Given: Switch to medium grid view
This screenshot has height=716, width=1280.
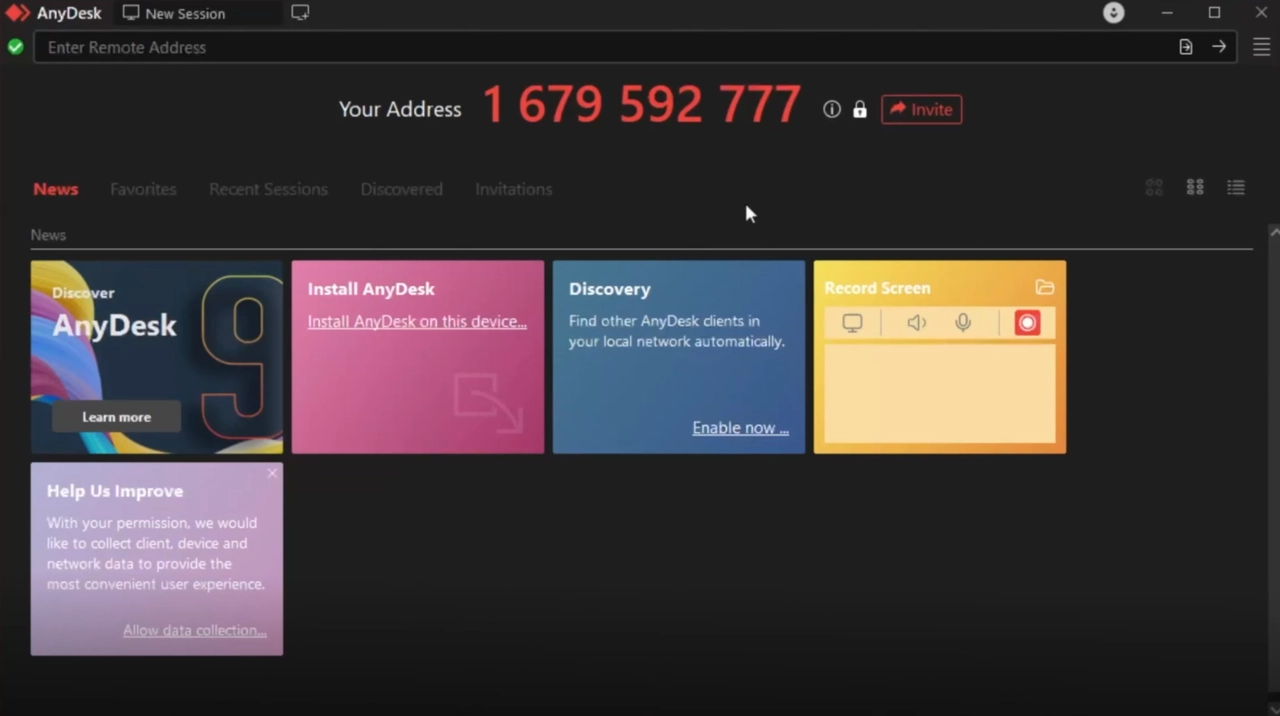Looking at the screenshot, I should (1195, 188).
